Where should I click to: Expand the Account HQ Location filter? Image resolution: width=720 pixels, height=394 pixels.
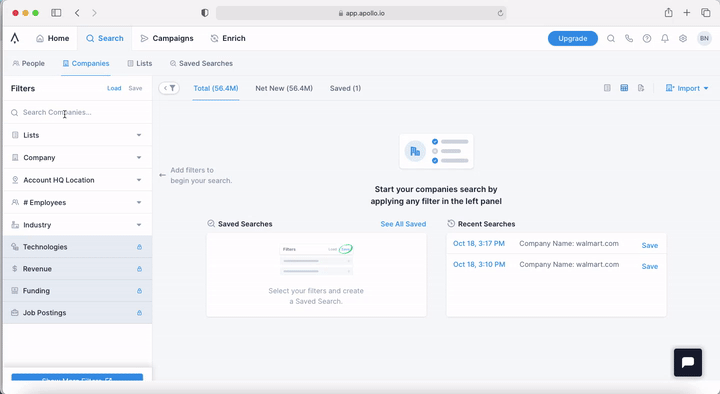click(x=77, y=180)
